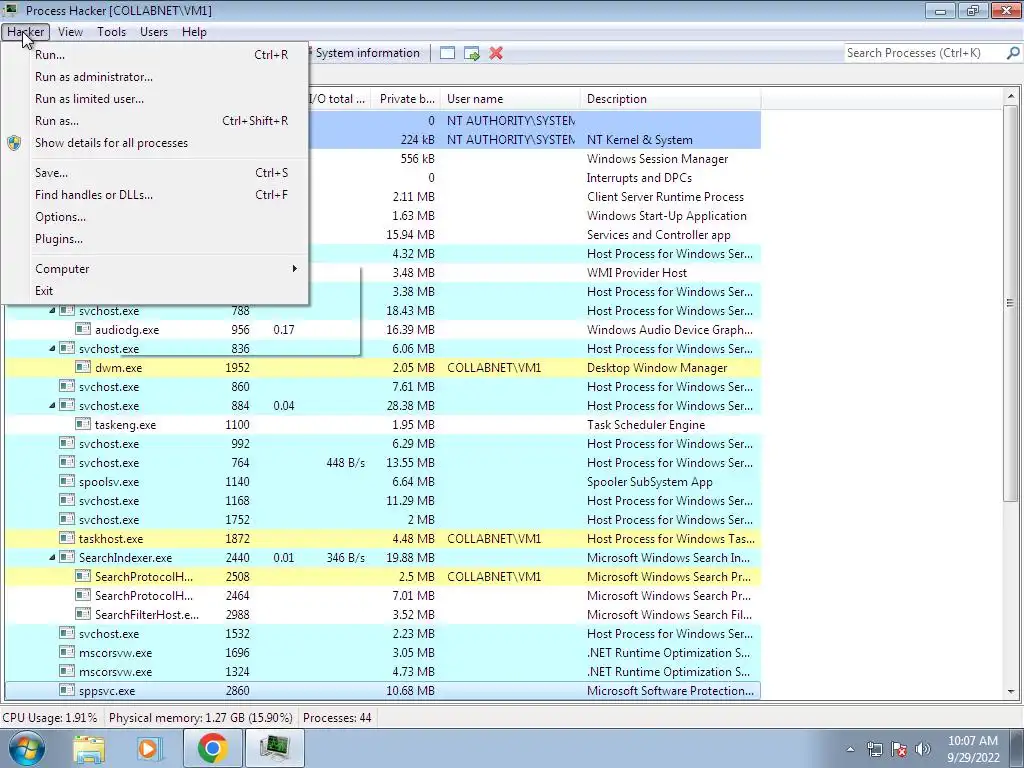Click Physical memory status entry
Screen dimensions: 1024x768
200,718
